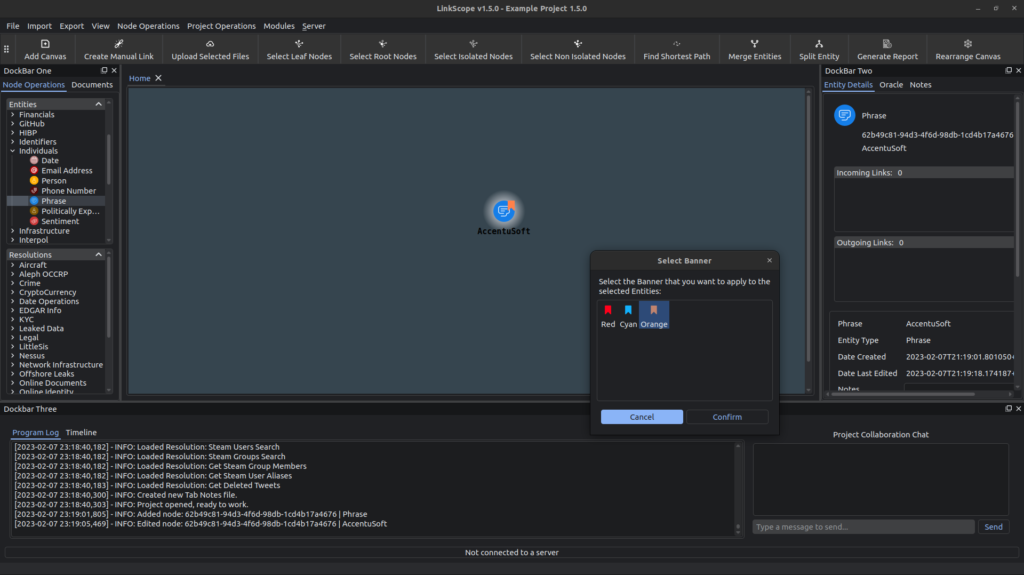Click the Select Non Isolated Nodes icon
1024x575 pixels.
578,44
